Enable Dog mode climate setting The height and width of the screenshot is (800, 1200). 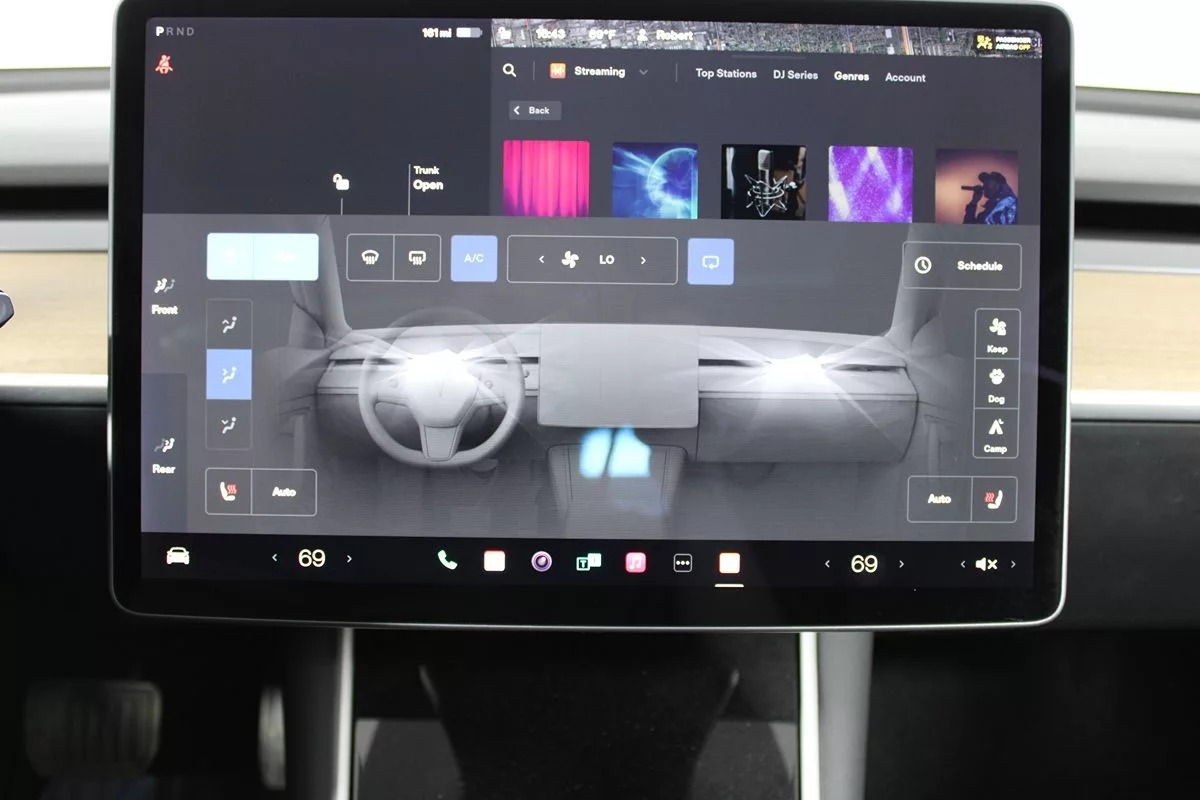tap(996, 383)
